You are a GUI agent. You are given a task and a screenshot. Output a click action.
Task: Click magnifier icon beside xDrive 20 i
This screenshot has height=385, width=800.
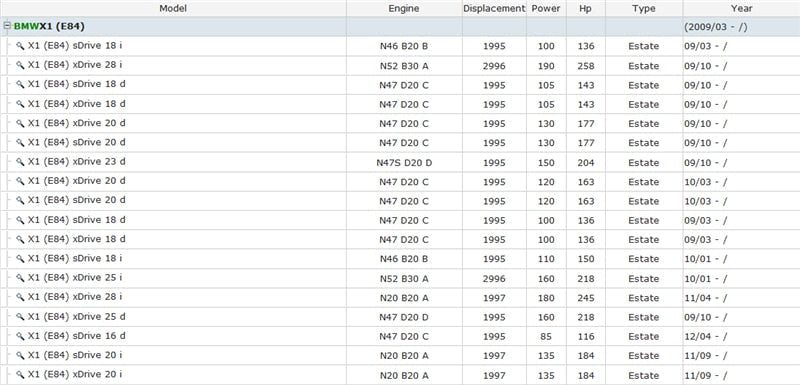(20, 375)
